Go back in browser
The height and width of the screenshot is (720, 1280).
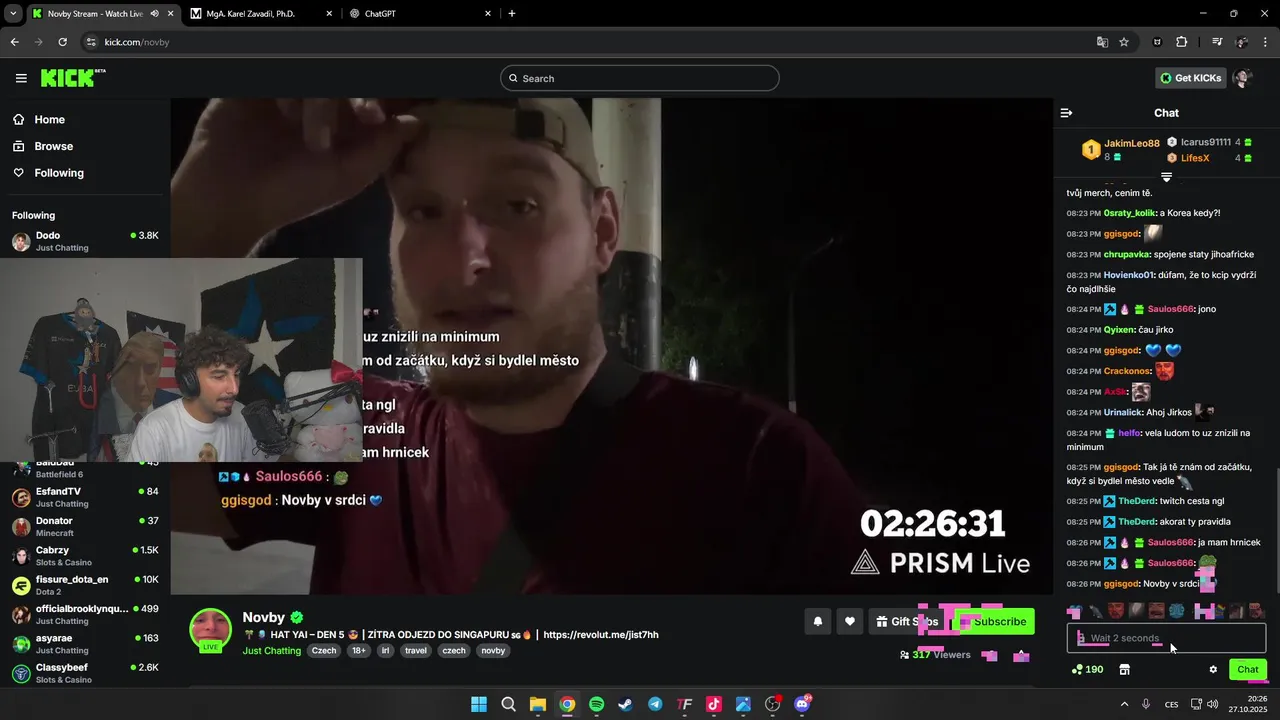[15, 42]
